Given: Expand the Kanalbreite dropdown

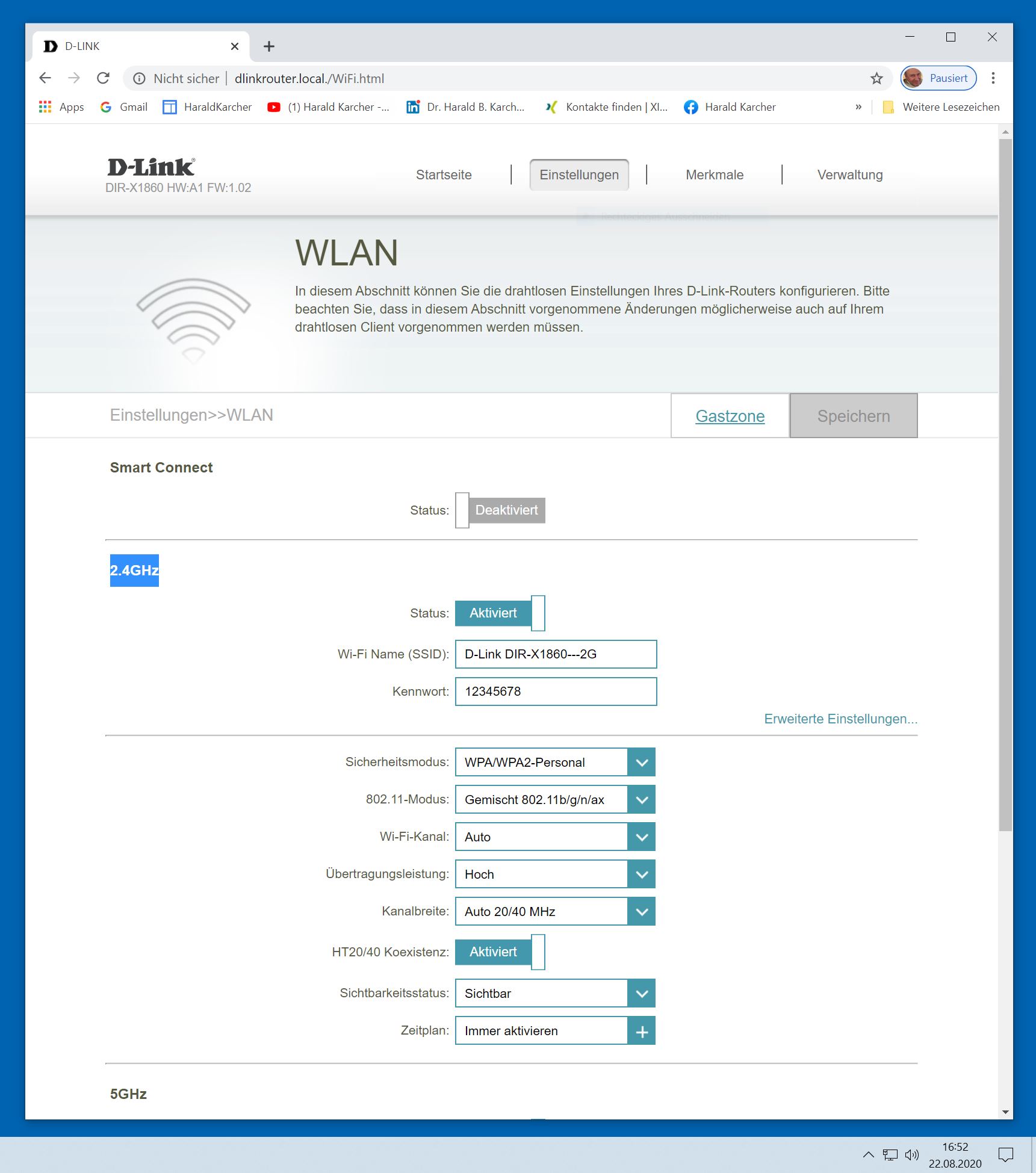Looking at the screenshot, I should tap(642, 912).
